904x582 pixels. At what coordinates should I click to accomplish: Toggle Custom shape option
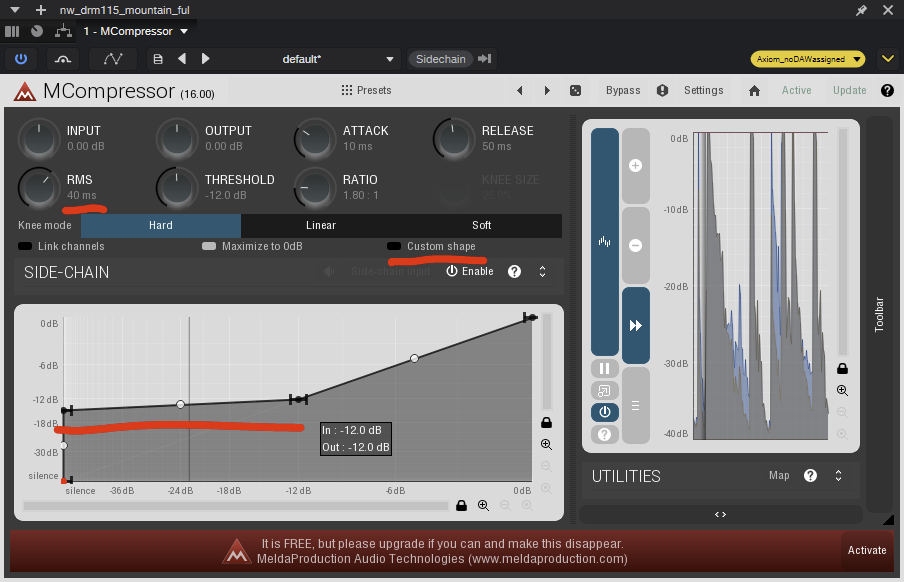431,246
